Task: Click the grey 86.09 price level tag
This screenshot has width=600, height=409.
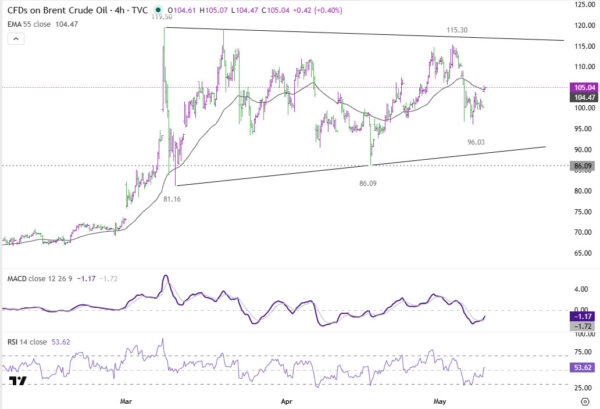Action: [584, 166]
